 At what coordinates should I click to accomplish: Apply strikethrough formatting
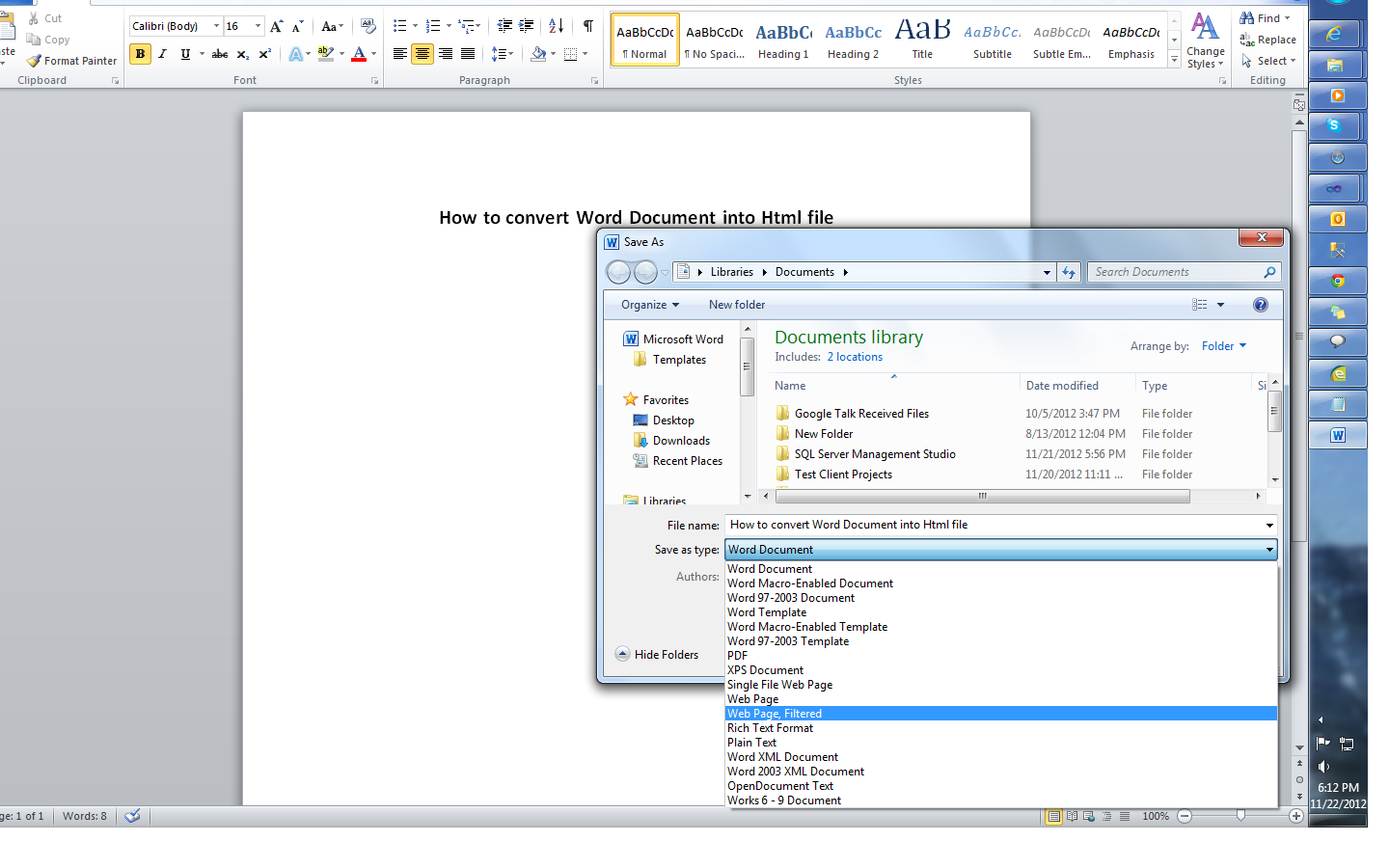219,54
